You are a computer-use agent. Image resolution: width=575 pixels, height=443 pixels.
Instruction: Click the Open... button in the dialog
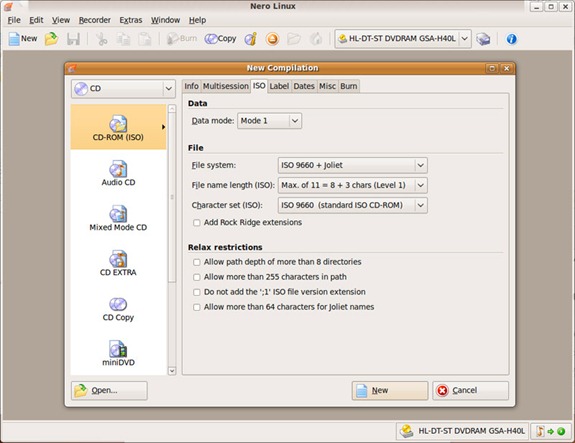coord(109,391)
